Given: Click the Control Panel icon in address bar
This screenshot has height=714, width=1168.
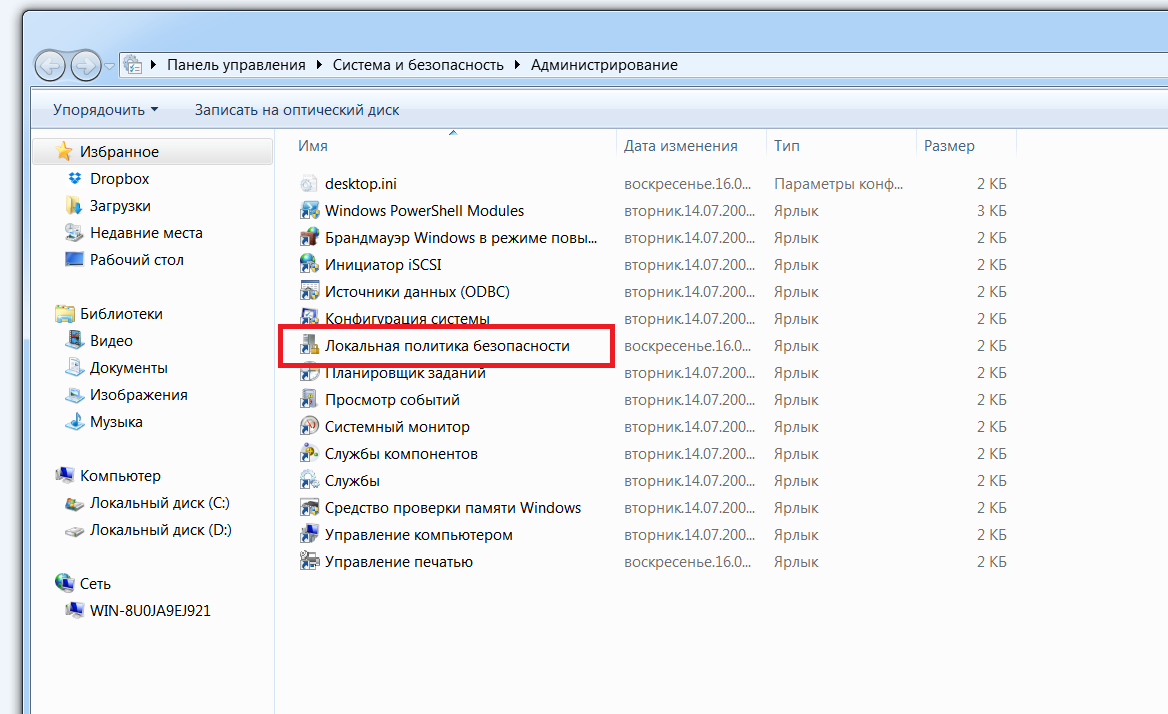Looking at the screenshot, I should tap(133, 65).
